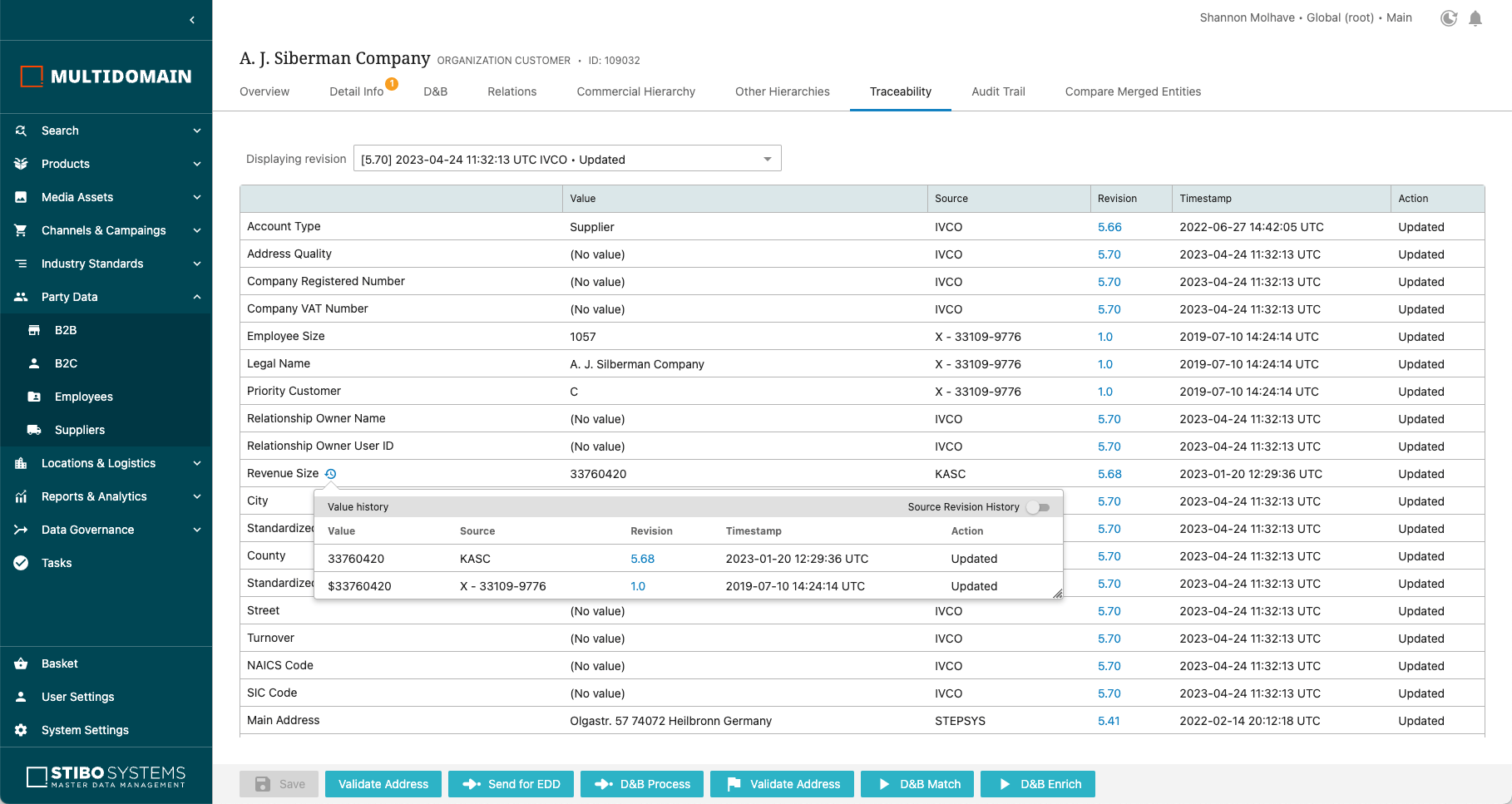Click the Media Assets image icon
1512x804 pixels.
coord(22,197)
